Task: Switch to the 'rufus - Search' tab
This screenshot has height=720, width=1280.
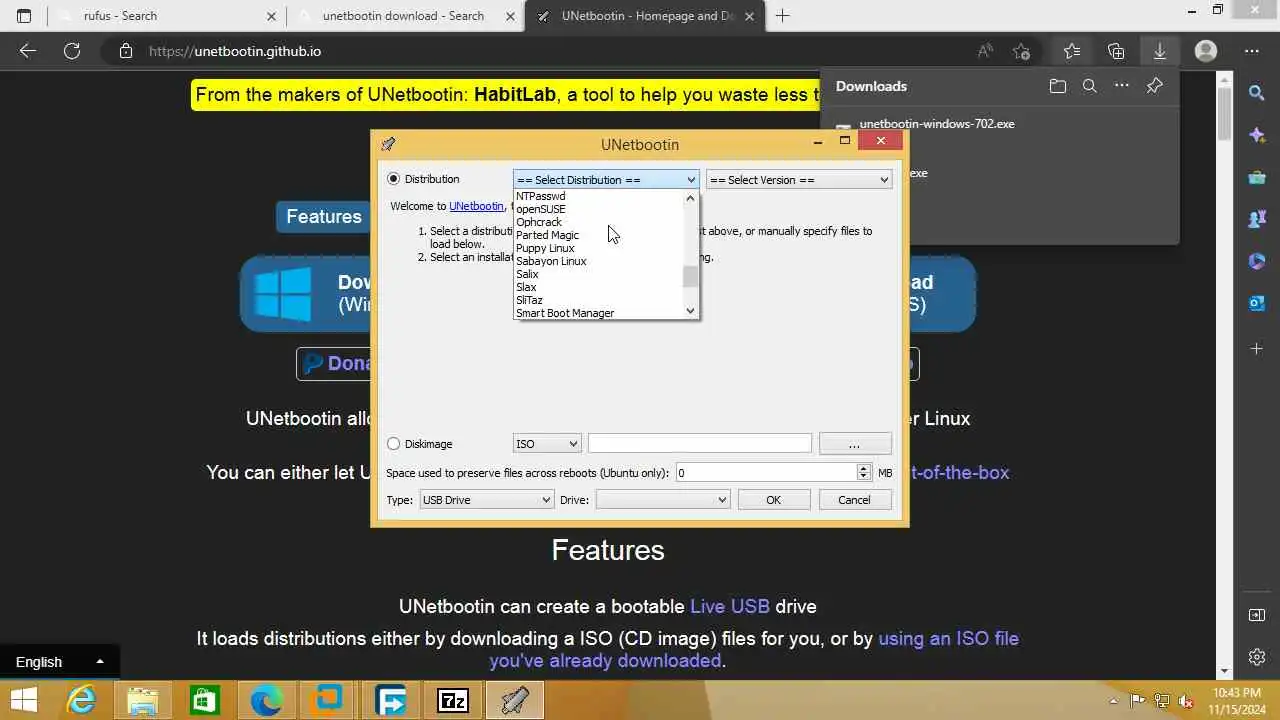Action: pyautogui.click(x=165, y=16)
